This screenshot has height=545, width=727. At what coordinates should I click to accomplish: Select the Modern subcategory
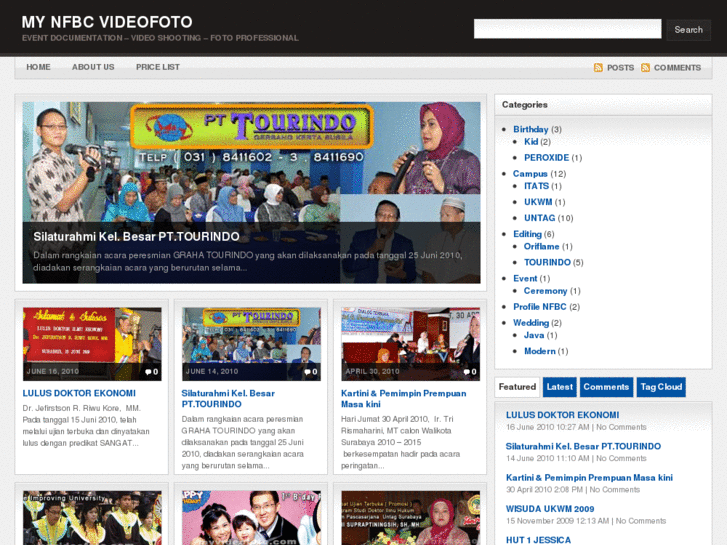pos(540,351)
